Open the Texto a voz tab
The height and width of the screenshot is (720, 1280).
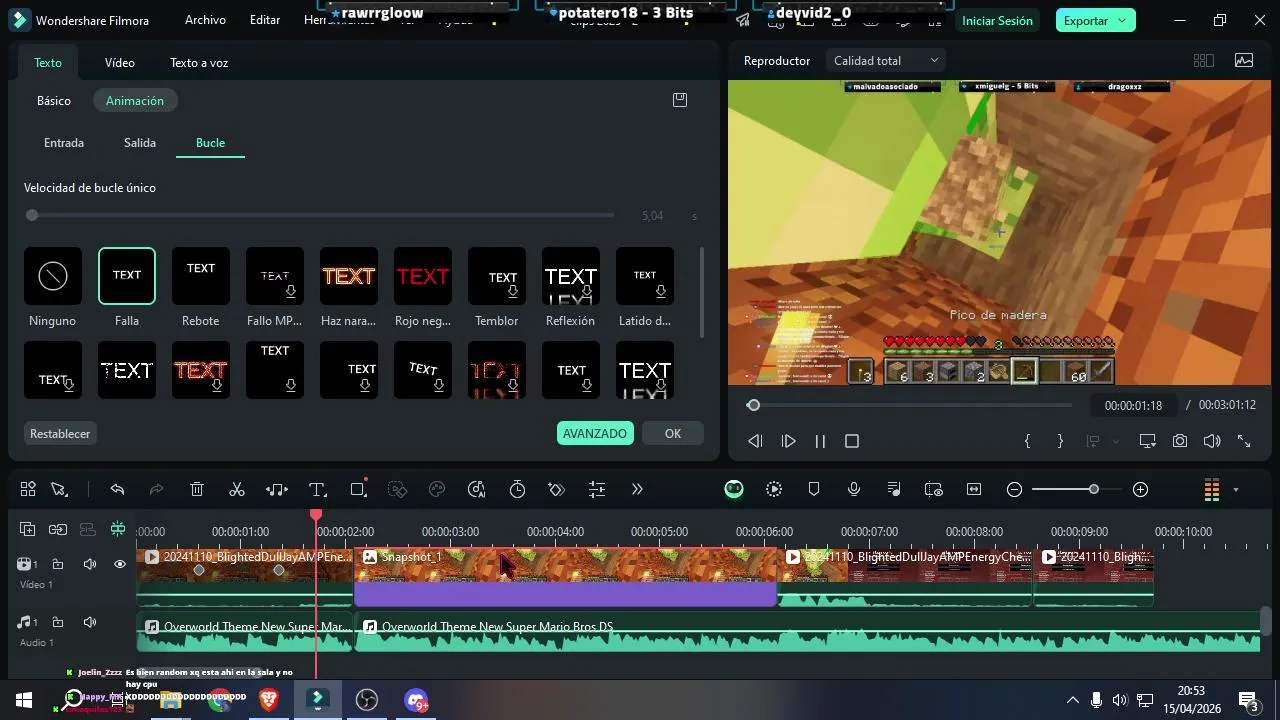(x=199, y=63)
